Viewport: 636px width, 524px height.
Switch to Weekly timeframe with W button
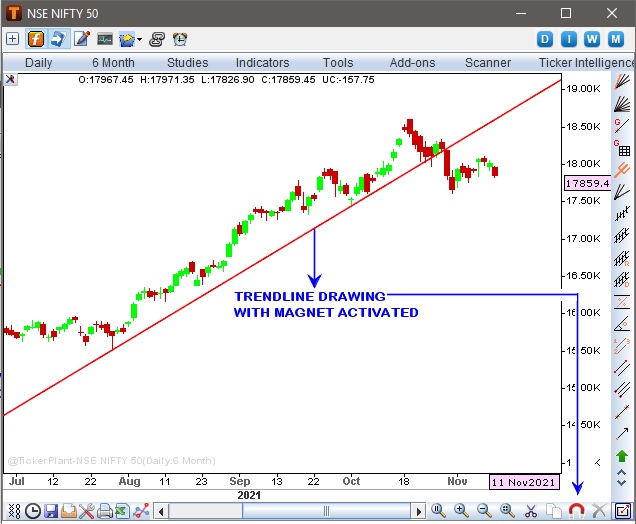click(592, 39)
